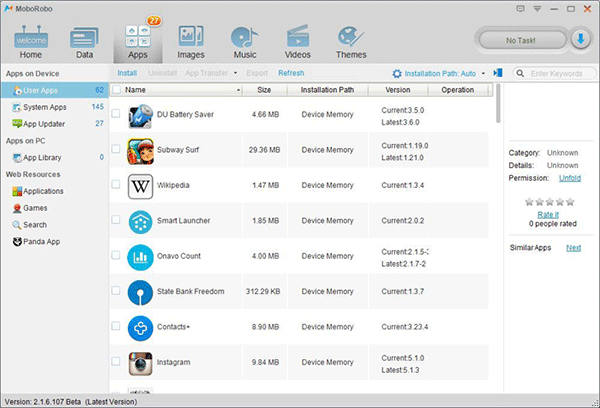Check the Onavo Count checkbox

pos(116,255)
